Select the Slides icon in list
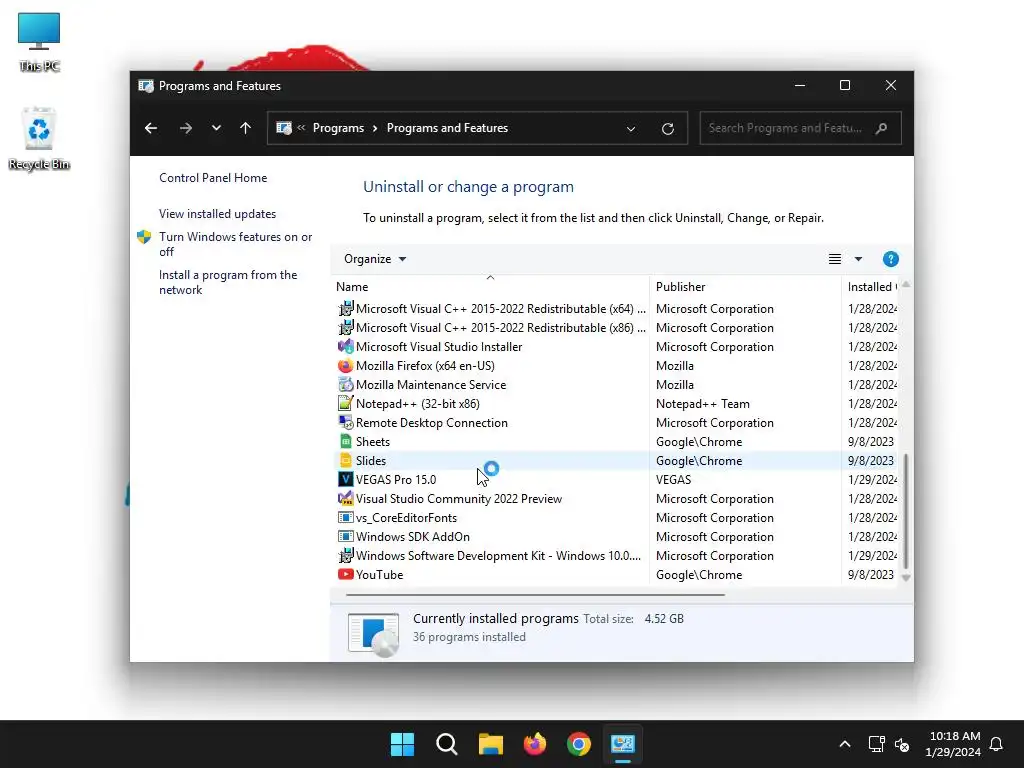Viewport: 1024px width, 768px height. pos(345,460)
